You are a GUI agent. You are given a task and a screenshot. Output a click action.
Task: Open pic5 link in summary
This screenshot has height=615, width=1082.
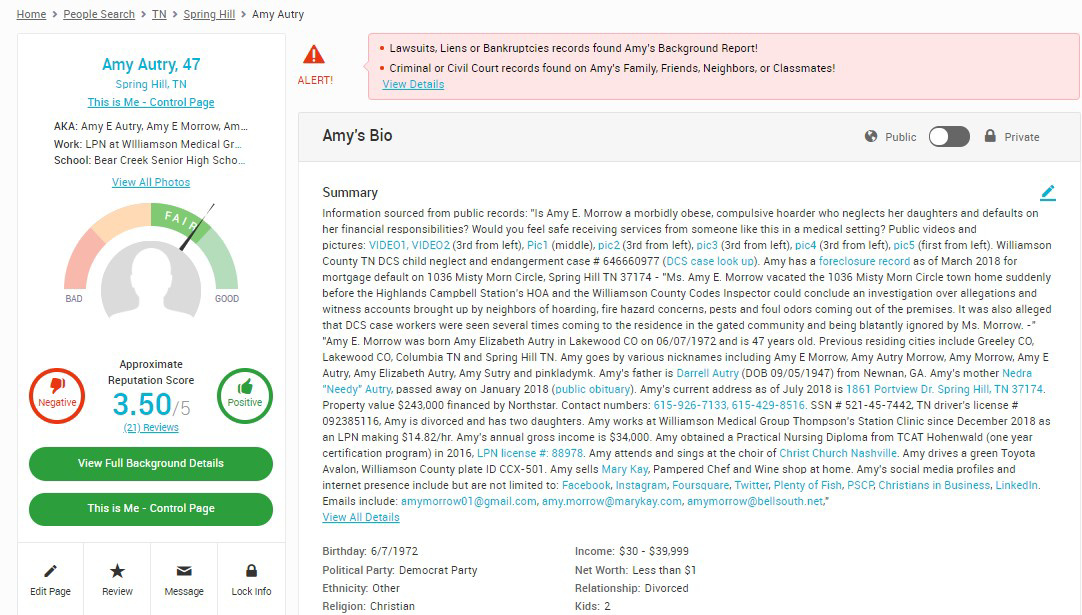point(904,245)
